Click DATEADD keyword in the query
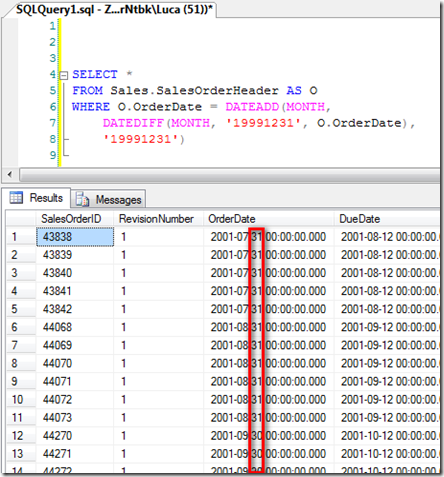The height and width of the screenshot is (477, 444). pos(252,107)
